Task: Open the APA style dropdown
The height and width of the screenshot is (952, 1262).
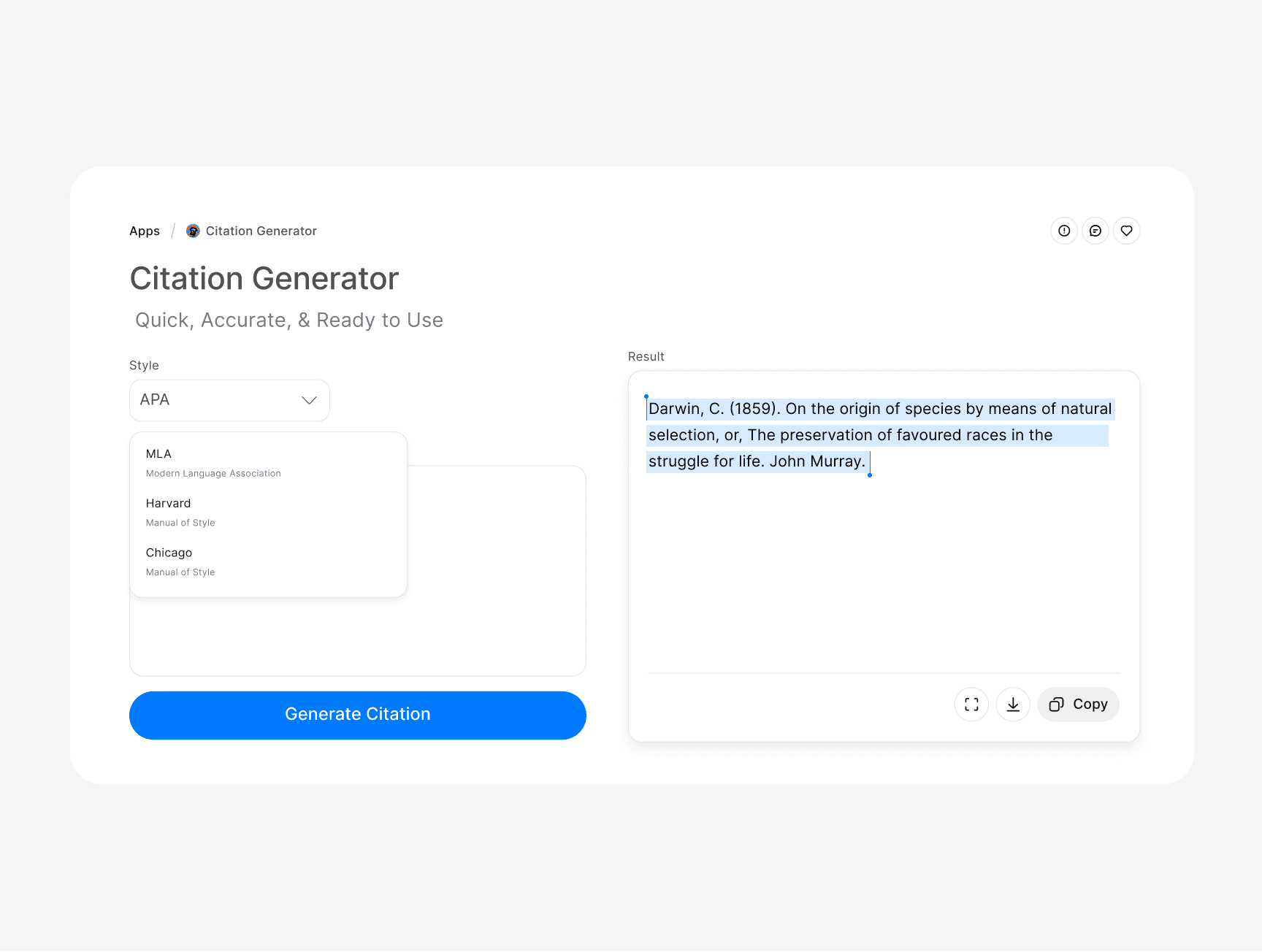Action: point(229,399)
